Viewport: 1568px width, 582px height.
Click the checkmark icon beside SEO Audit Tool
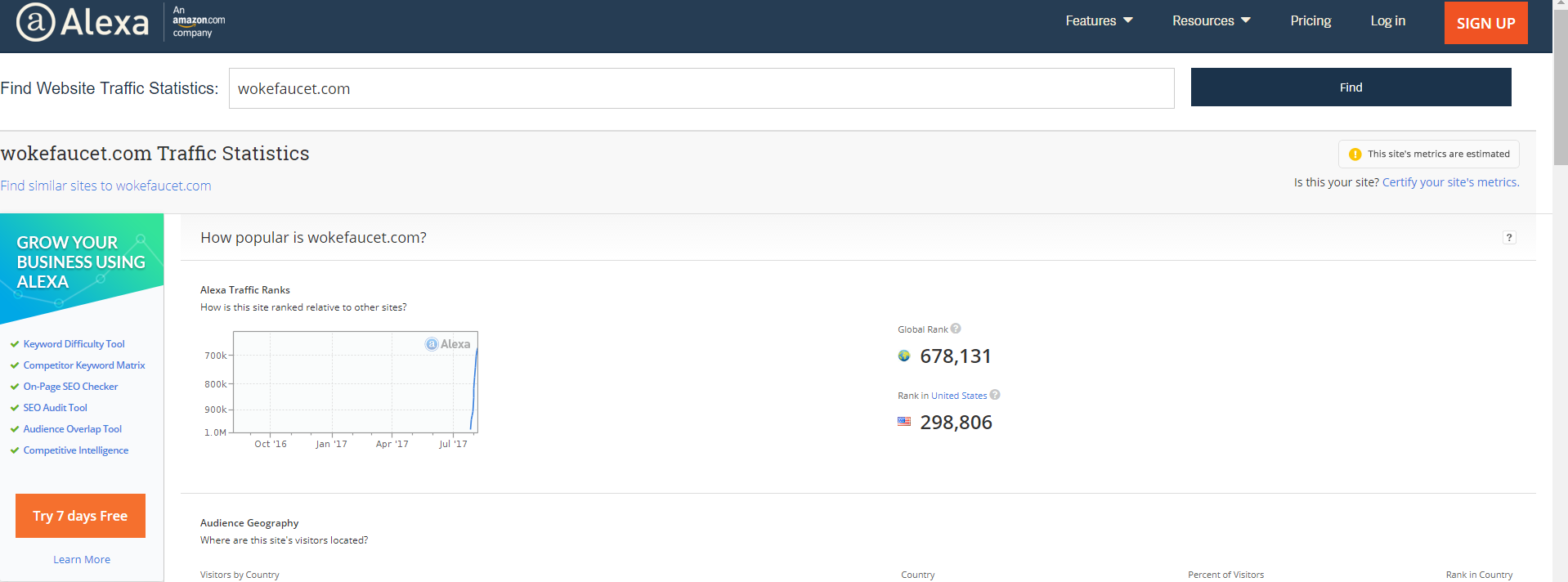coord(15,408)
